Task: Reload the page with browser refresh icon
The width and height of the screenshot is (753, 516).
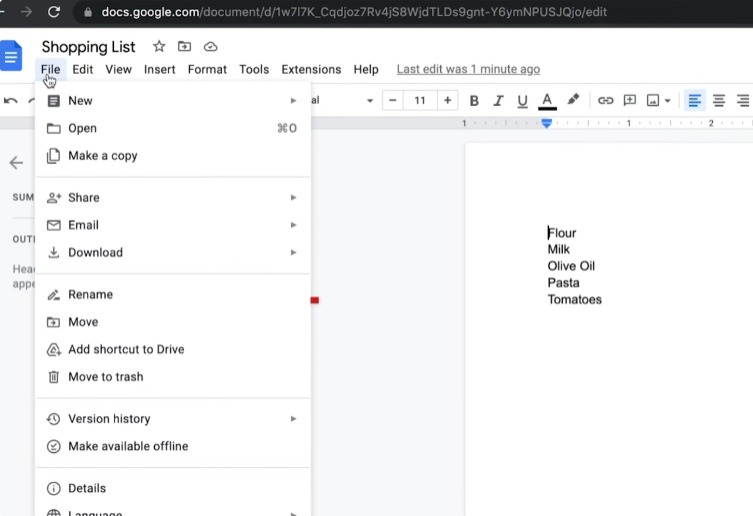Action: click(54, 12)
